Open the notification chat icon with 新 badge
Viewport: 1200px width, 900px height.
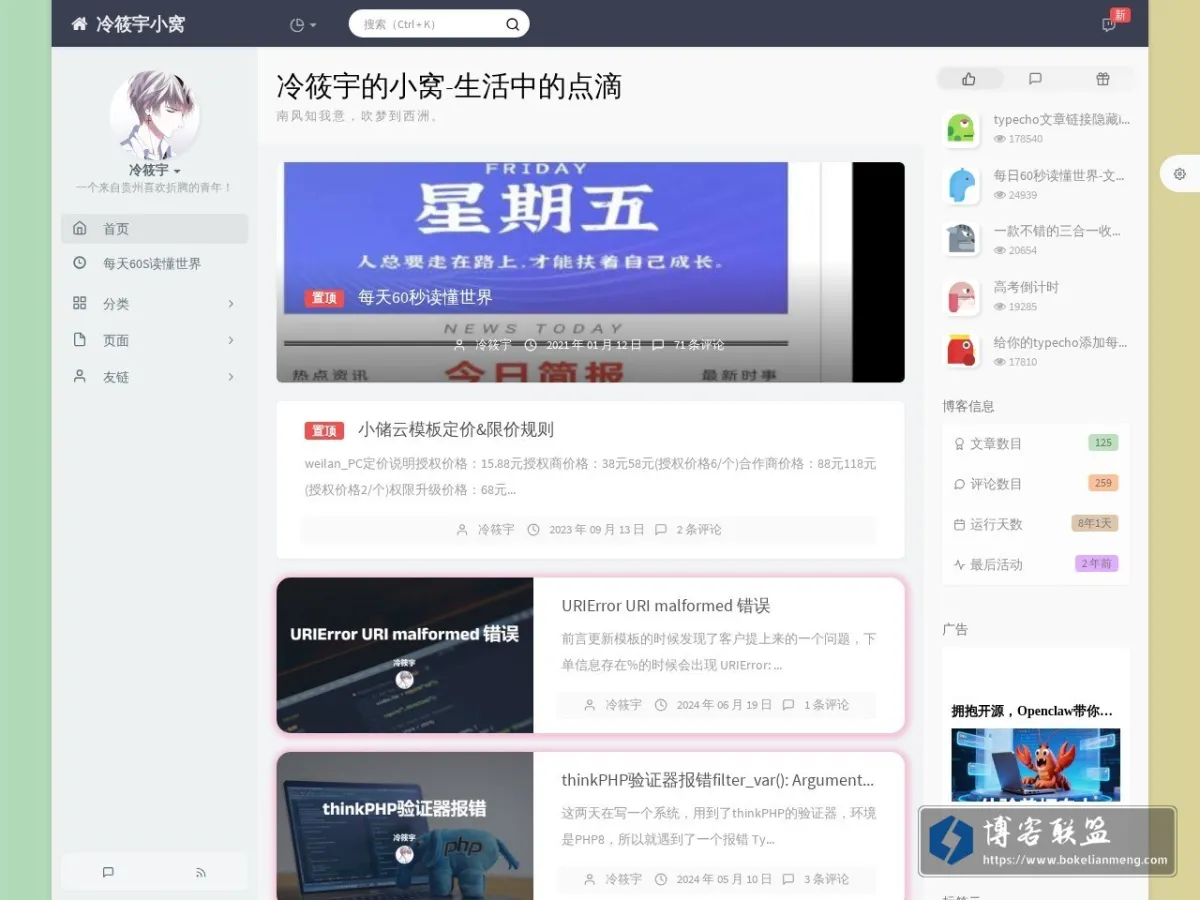click(1109, 24)
